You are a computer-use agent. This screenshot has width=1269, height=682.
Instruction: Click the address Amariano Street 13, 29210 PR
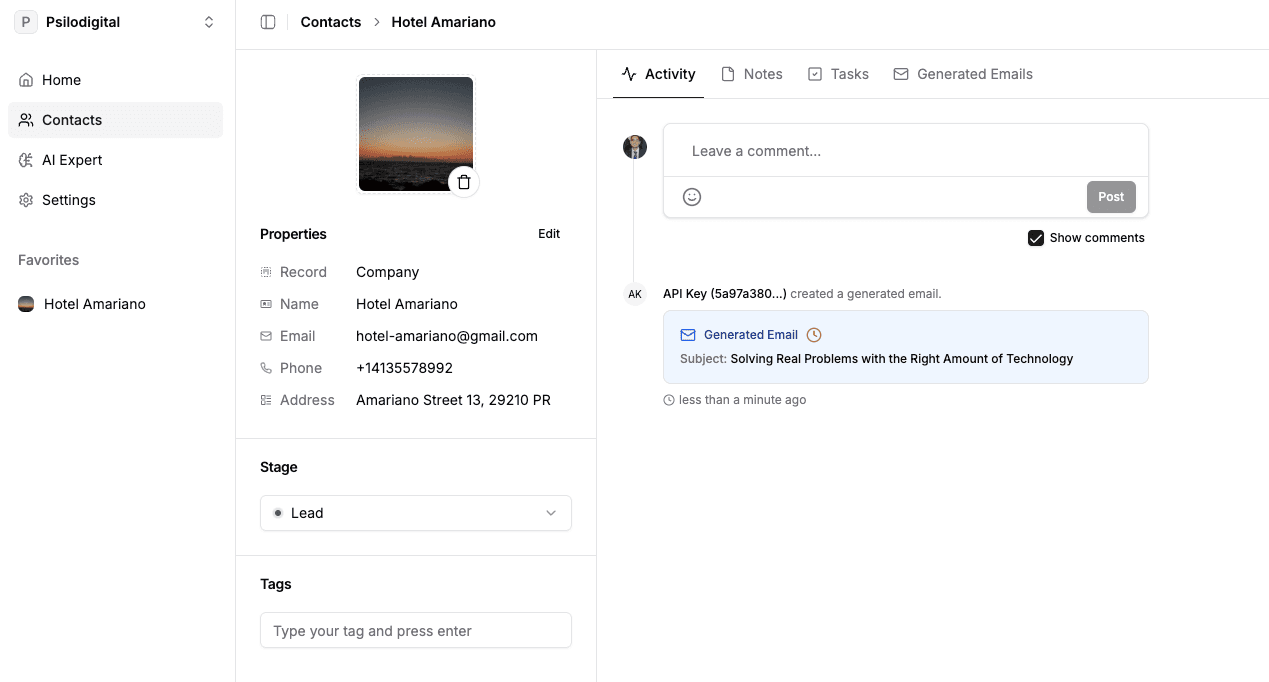[x=453, y=400]
